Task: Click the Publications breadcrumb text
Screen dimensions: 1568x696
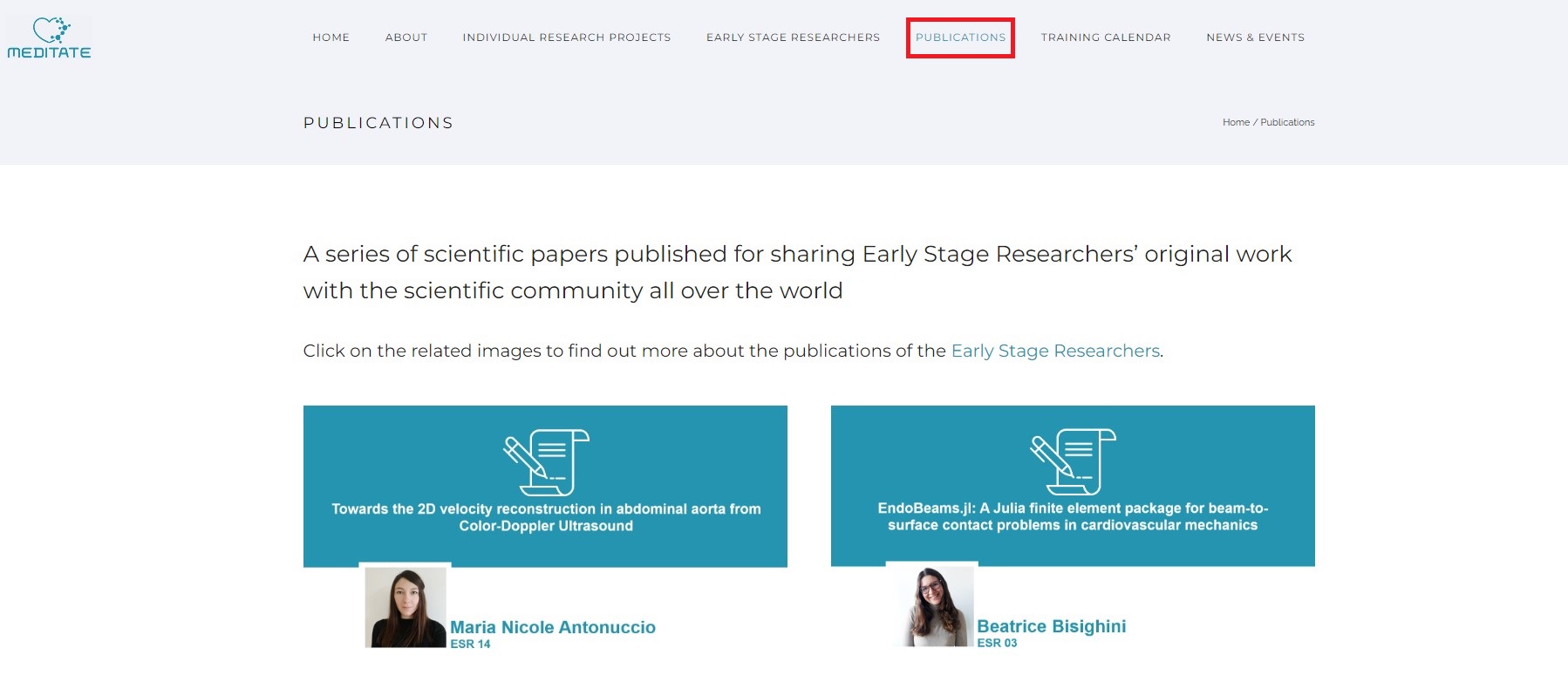Action: point(1287,122)
